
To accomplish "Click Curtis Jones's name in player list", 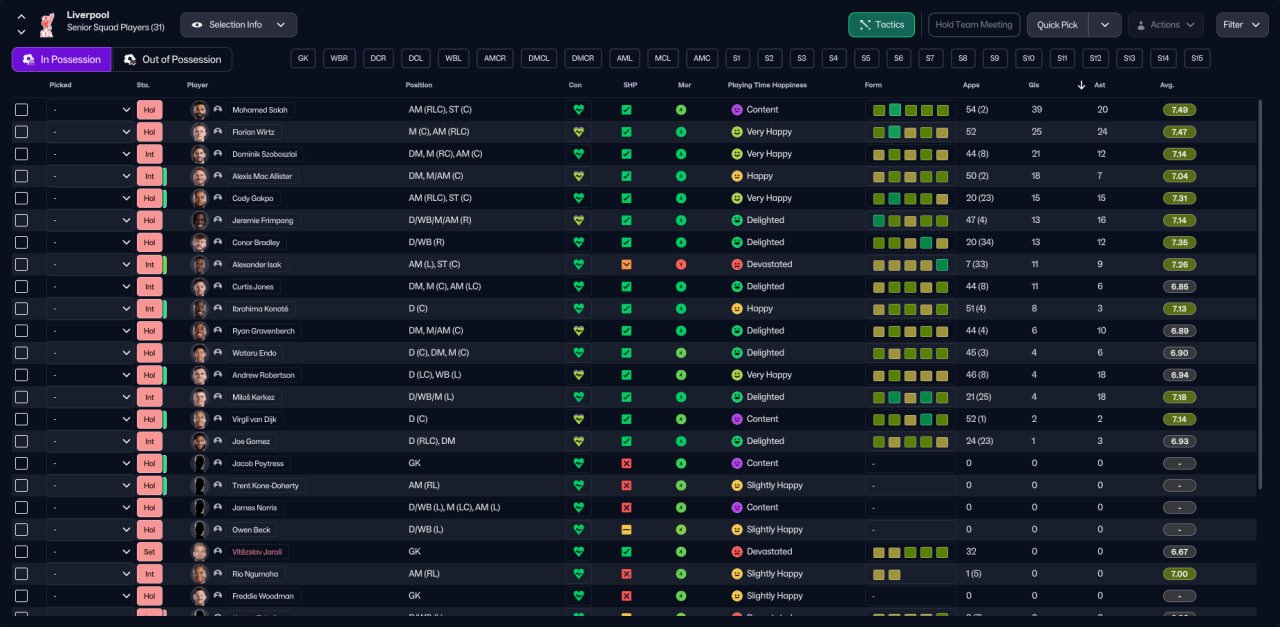I will pos(252,287).
